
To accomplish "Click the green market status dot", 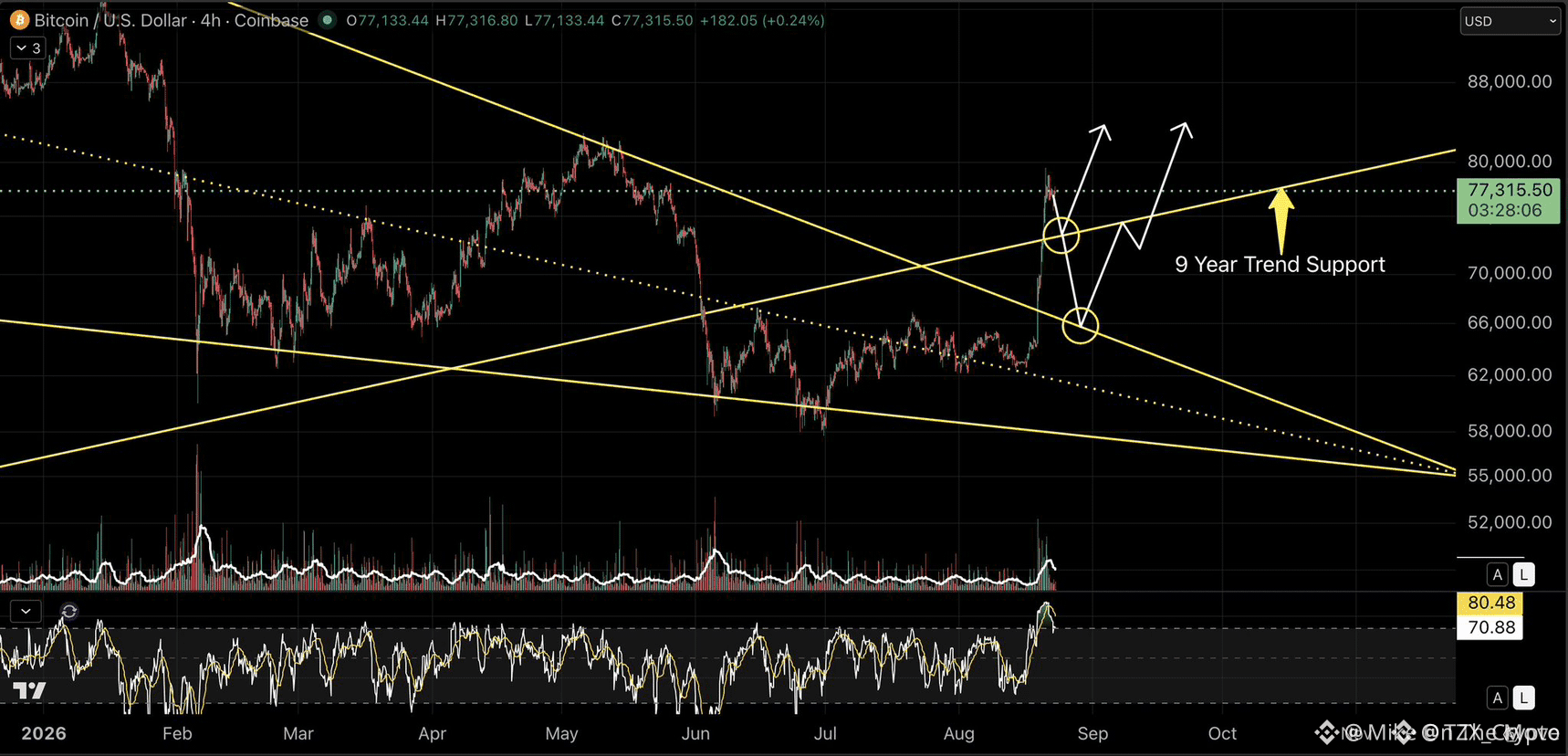I will (328, 20).
